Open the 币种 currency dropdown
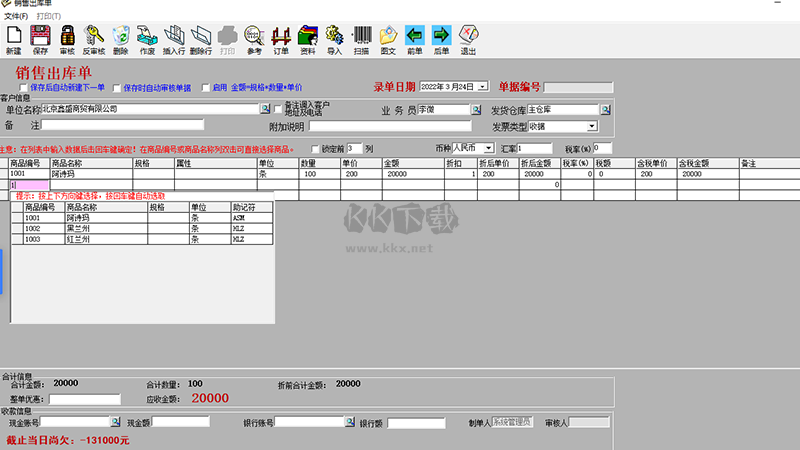The width and height of the screenshot is (800, 450). (489, 148)
